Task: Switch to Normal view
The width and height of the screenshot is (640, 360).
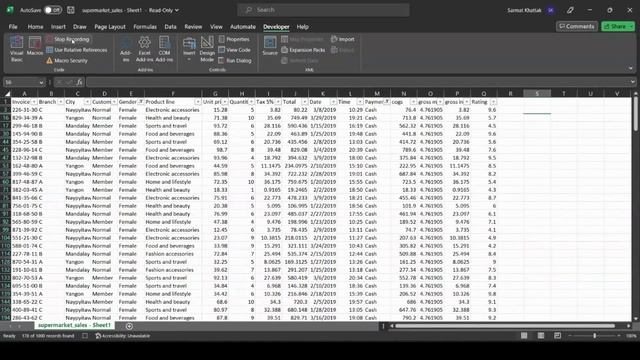Action: pos(524,336)
